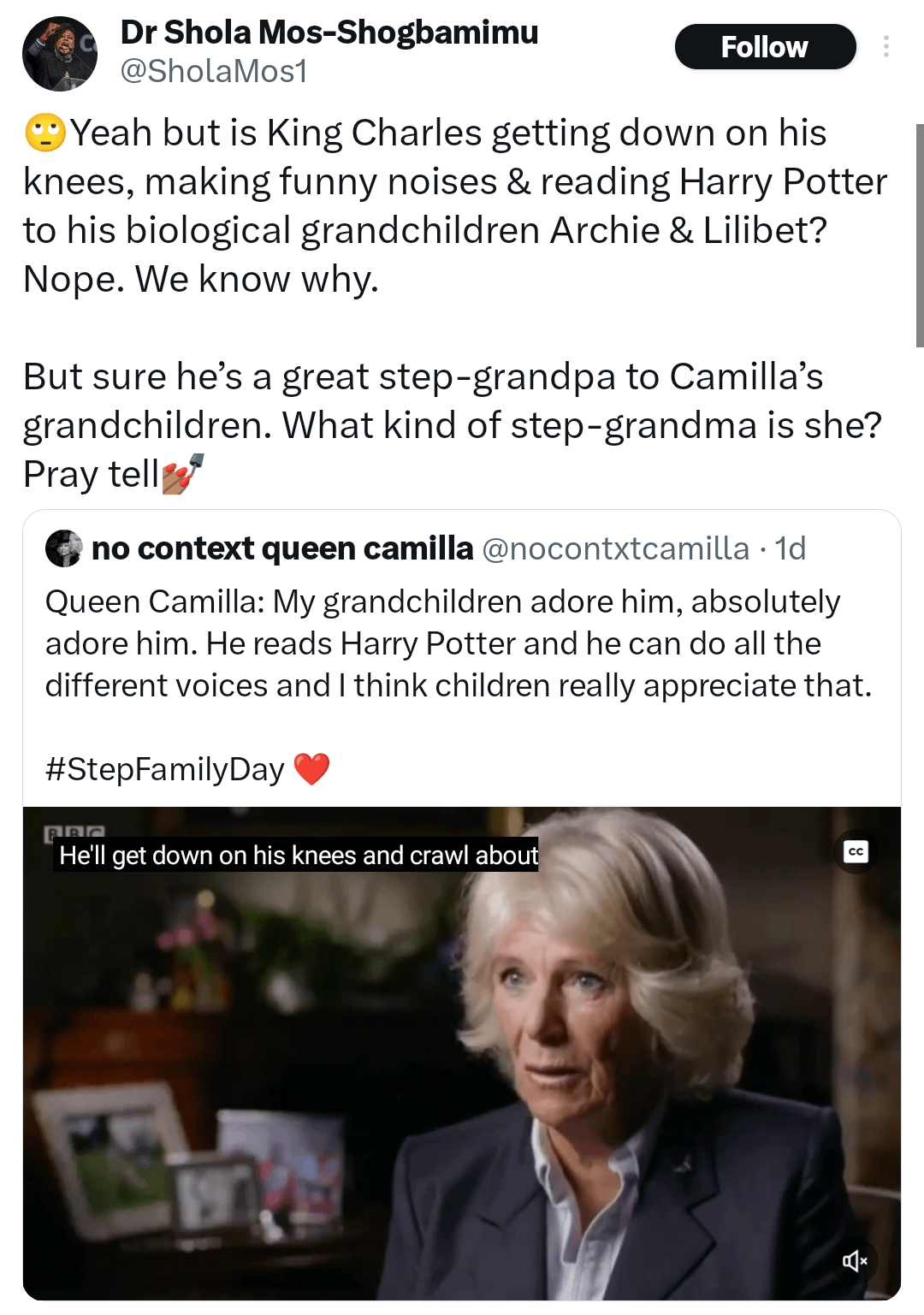Open Dr Shola's profile picture

59,53
